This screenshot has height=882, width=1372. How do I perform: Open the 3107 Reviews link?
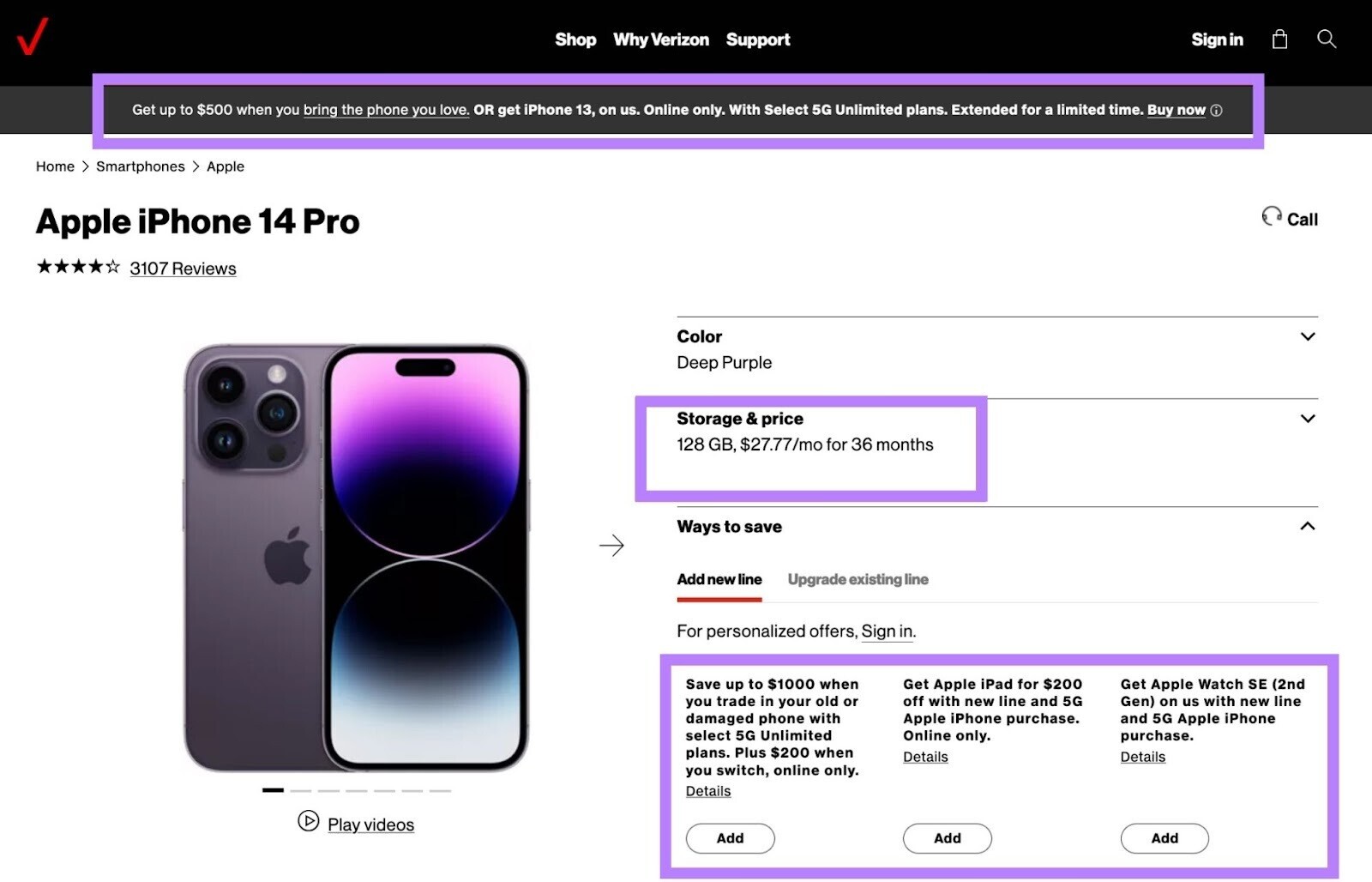tap(183, 268)
